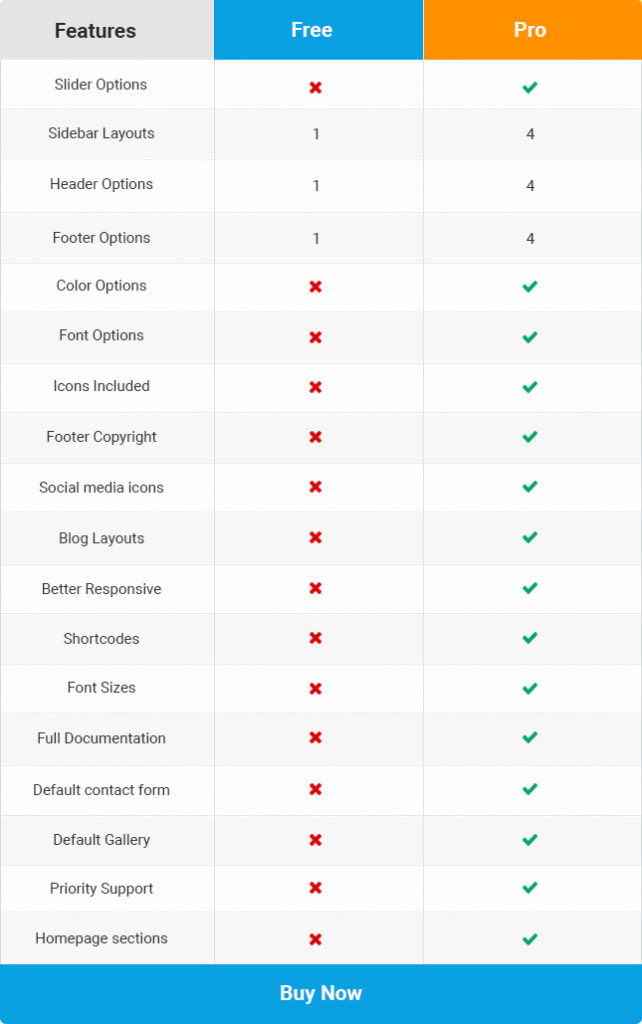Click the green check for Priority Support

click(x=530, y=888)
